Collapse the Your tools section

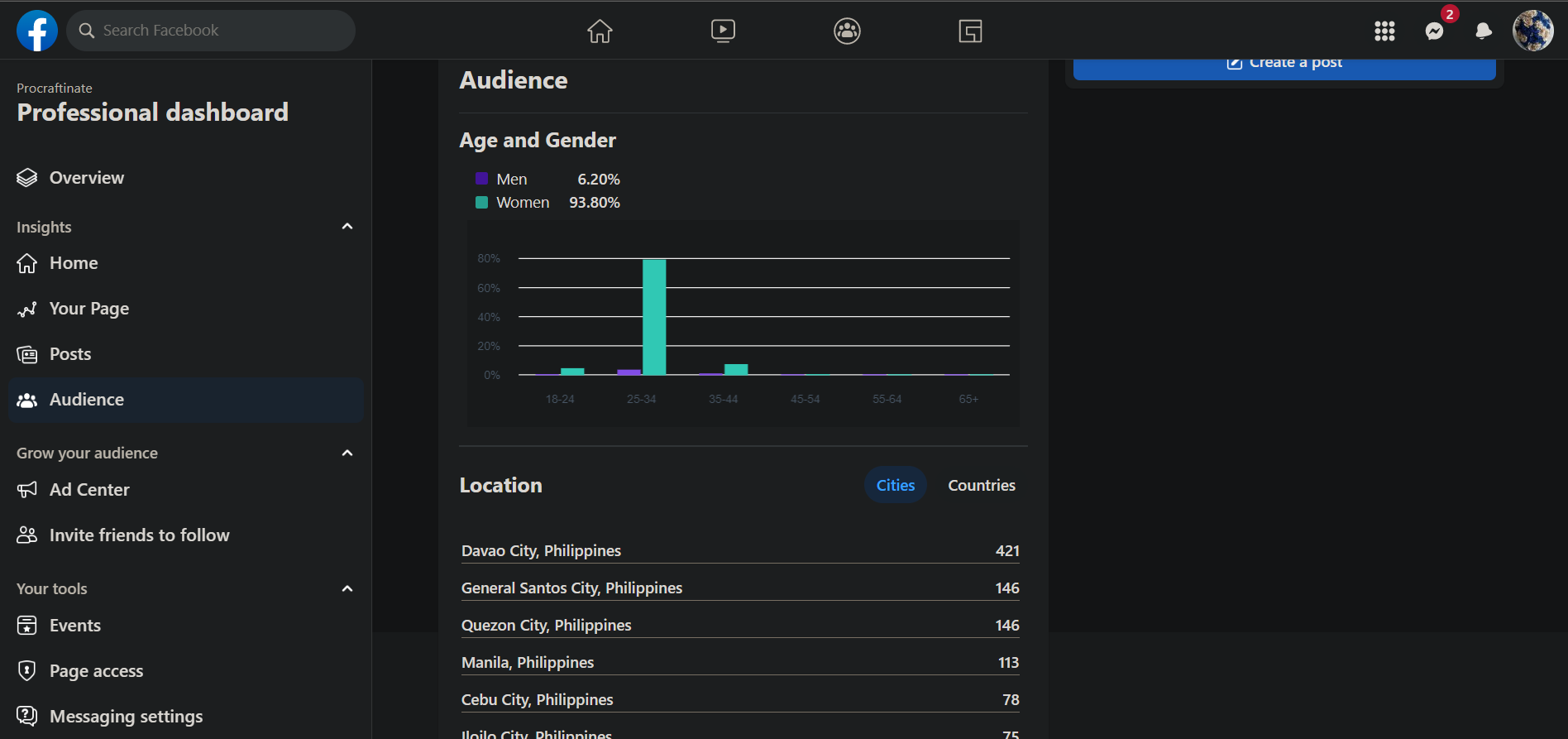click(347, 588)
